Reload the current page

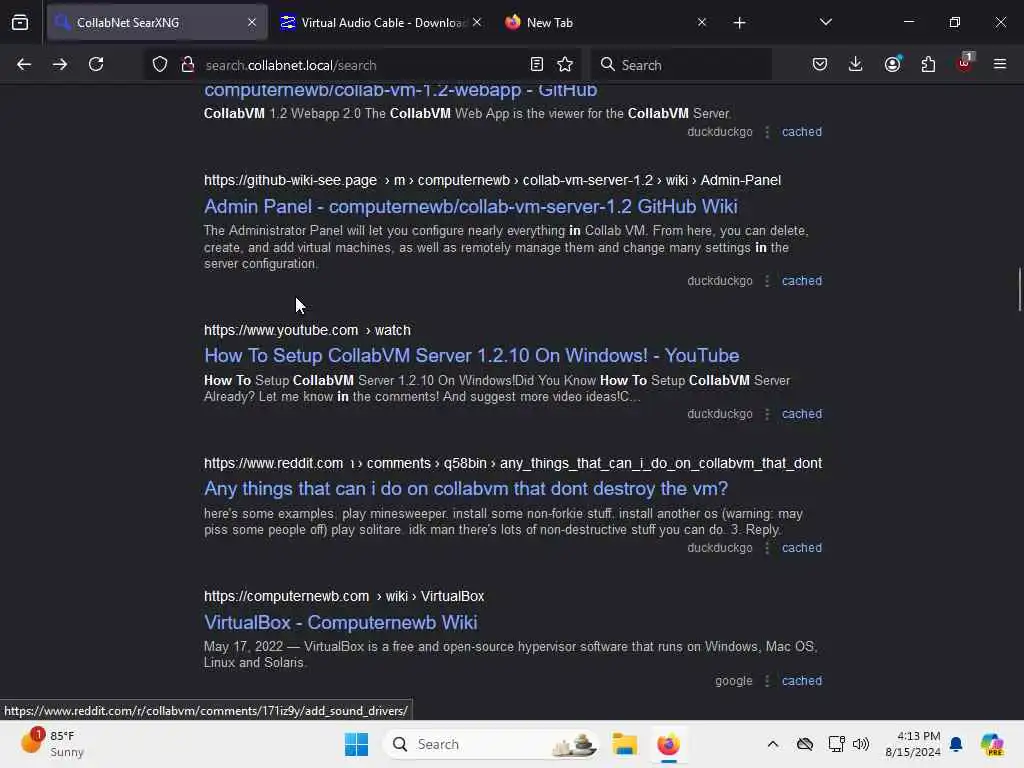(96, 64)
